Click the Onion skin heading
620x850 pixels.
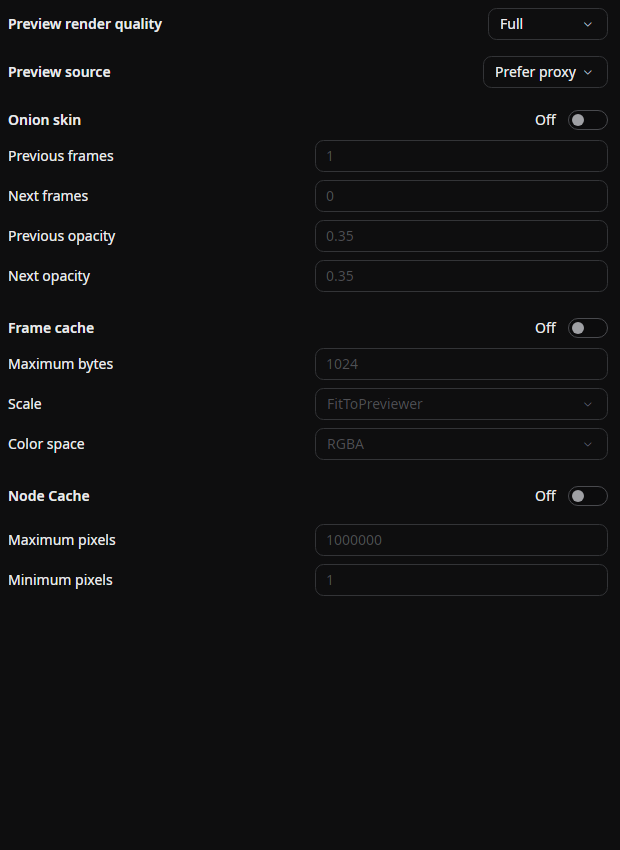coord(44,120)
